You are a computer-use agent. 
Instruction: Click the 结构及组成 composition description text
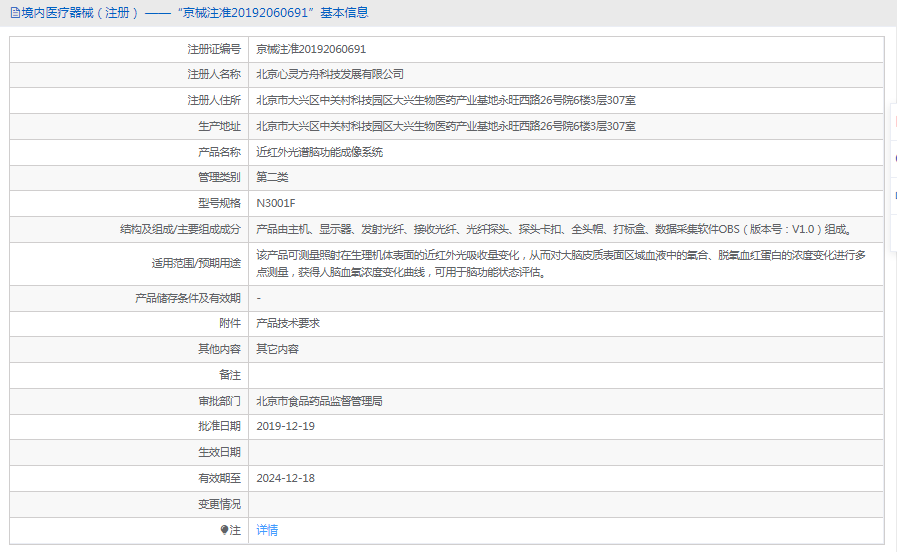coord(555,229)
